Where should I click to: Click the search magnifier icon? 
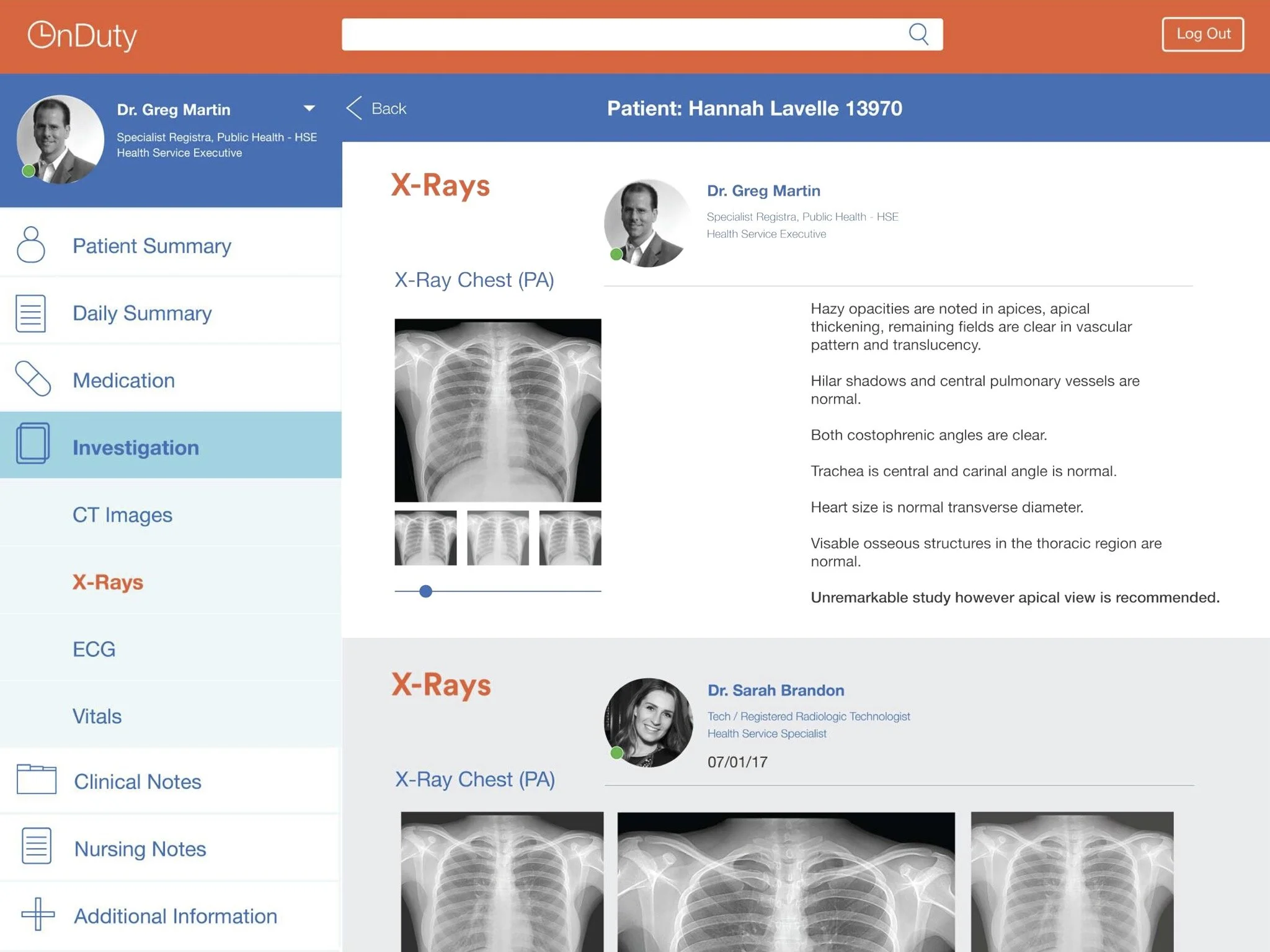pos(918,34)
